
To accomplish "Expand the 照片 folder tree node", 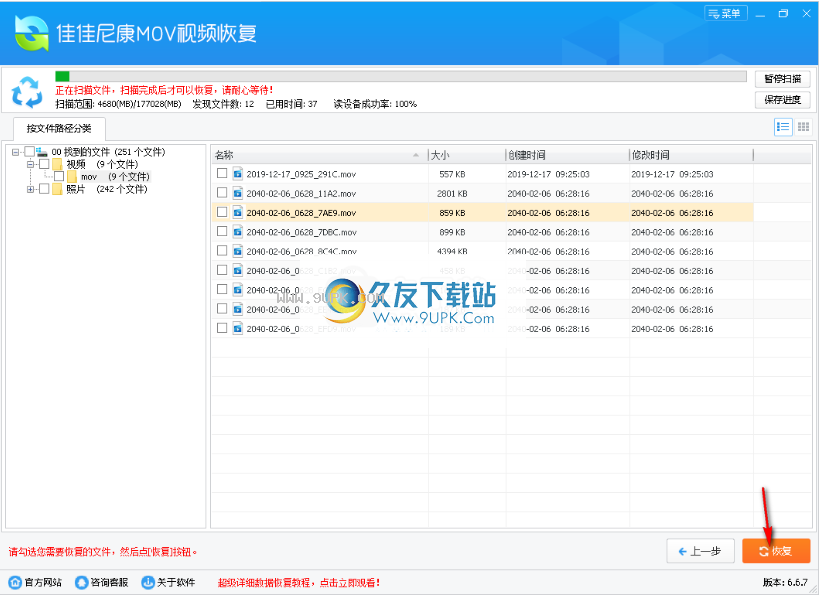I will click(x=30, y=189).
